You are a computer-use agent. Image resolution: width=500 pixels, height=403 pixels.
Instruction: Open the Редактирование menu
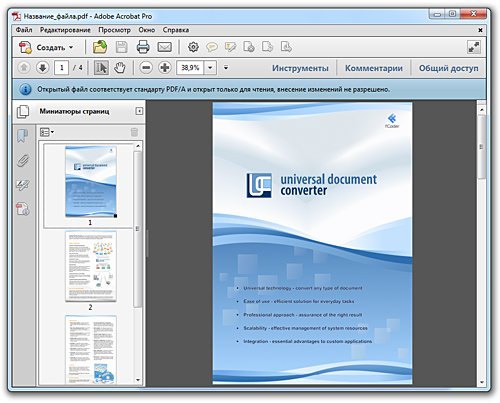(65, 30)
